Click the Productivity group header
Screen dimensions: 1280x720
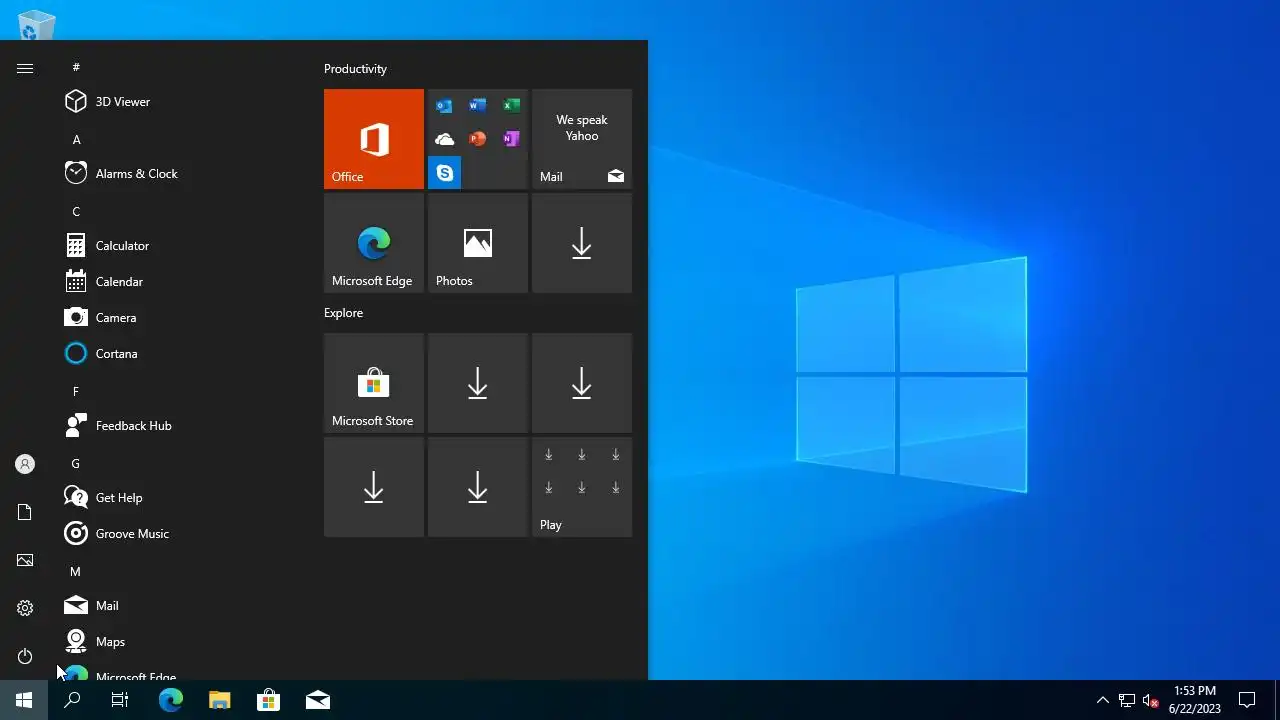click(x=355, y=69)
